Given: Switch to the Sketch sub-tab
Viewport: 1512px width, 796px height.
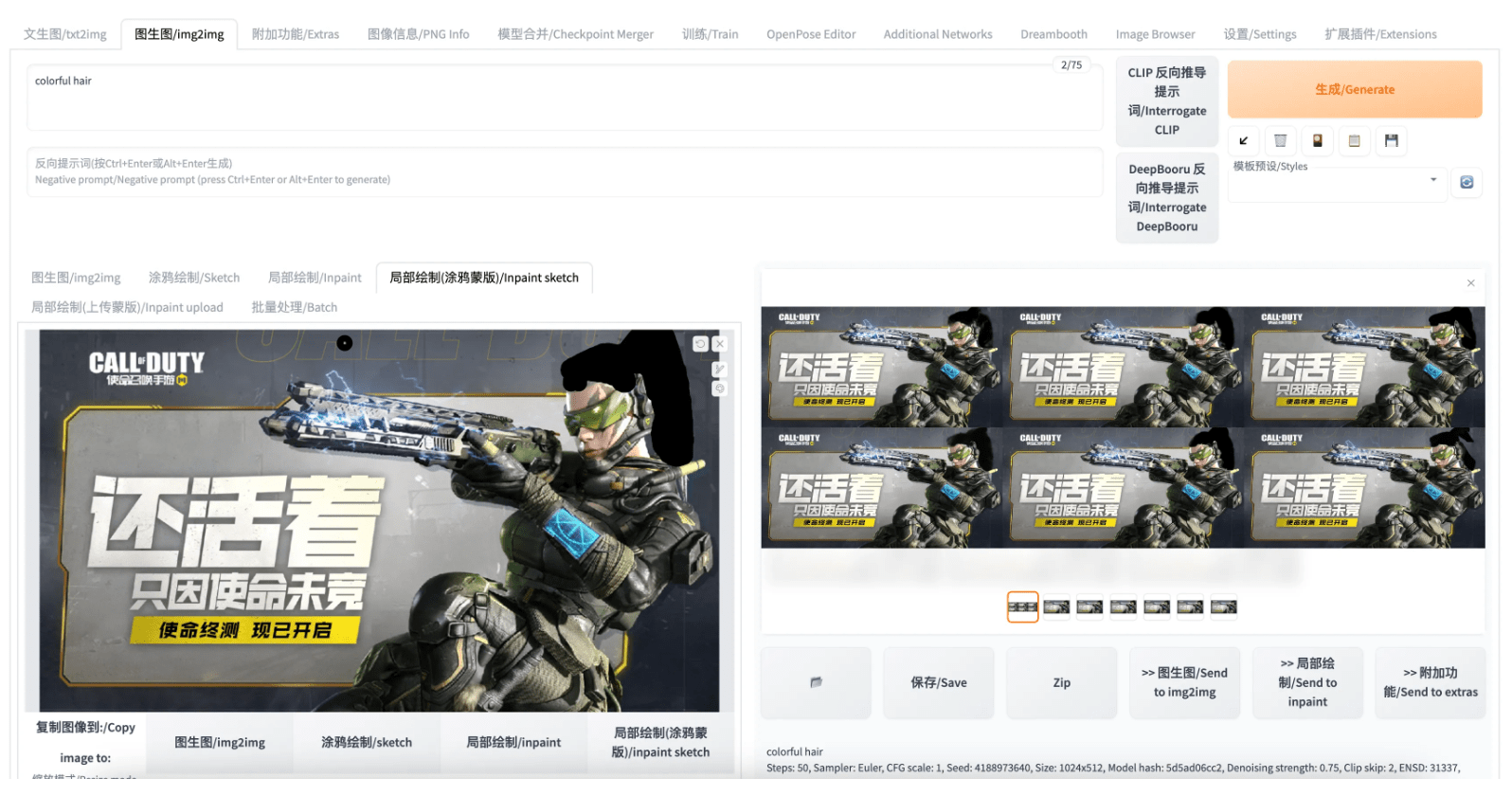Looking at the screenshot, I should coord(194,278).
